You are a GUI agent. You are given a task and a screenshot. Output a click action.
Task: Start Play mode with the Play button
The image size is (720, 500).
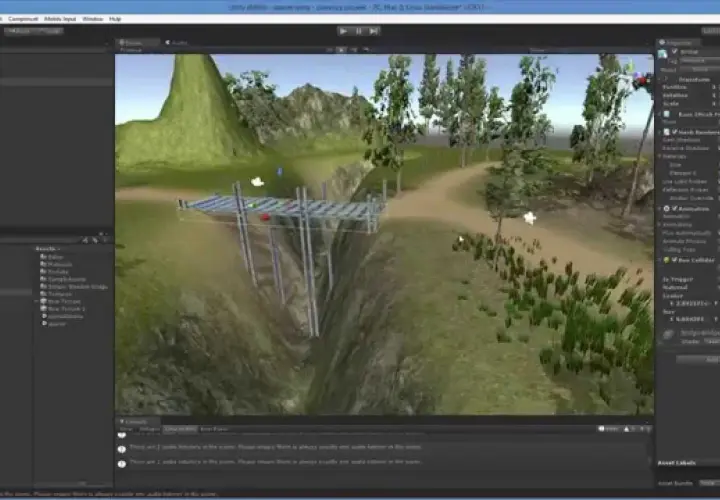(x=343, y=31)
